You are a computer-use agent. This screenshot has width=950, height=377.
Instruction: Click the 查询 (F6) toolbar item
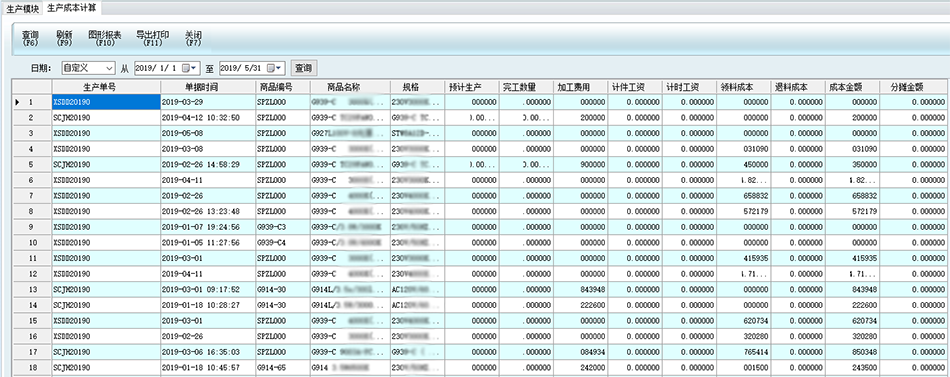click(30, 39)
